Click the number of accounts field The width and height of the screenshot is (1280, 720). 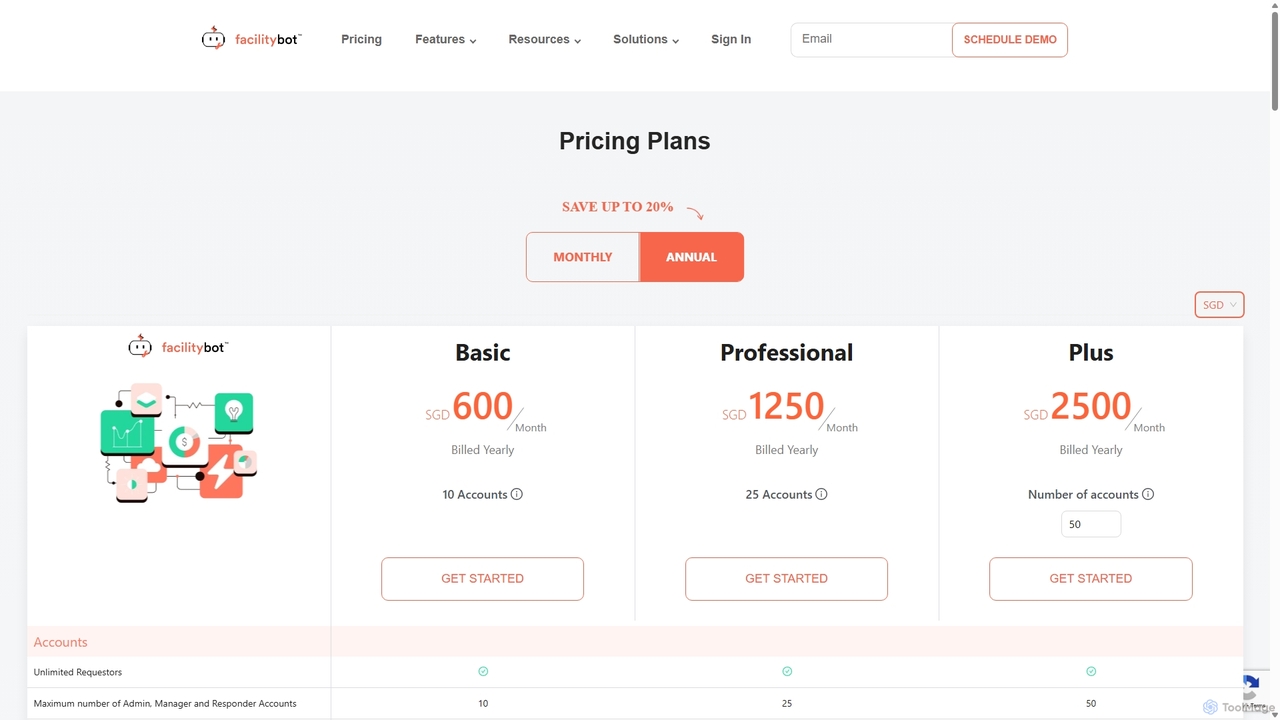coord(1090,524)
